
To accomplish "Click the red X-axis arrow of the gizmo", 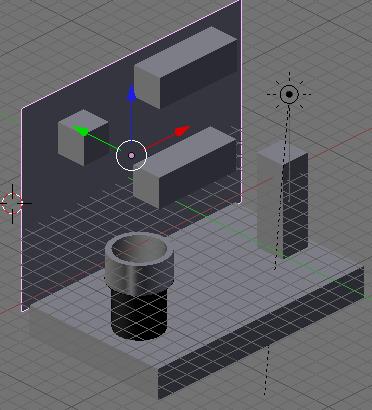I will coord(182,131).
